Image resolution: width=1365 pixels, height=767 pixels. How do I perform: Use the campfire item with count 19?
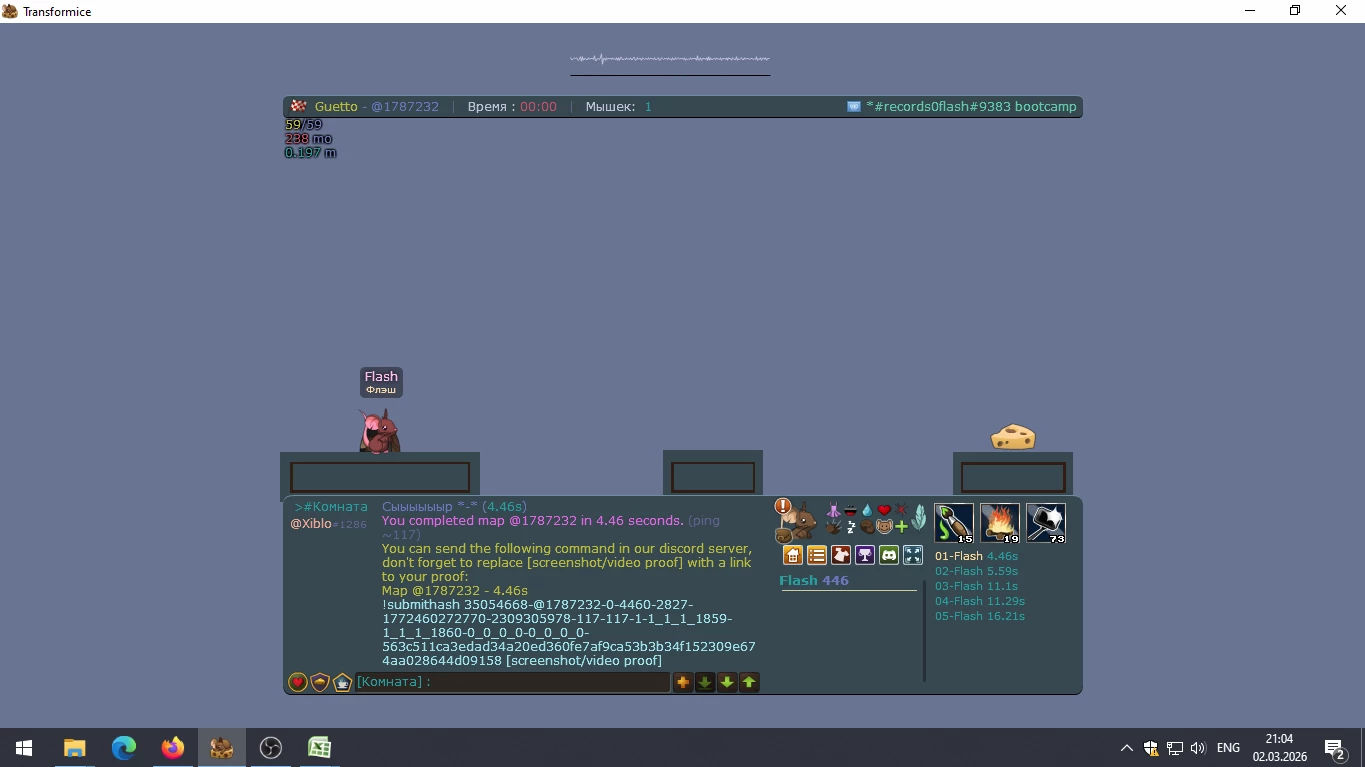point(1000,523)
